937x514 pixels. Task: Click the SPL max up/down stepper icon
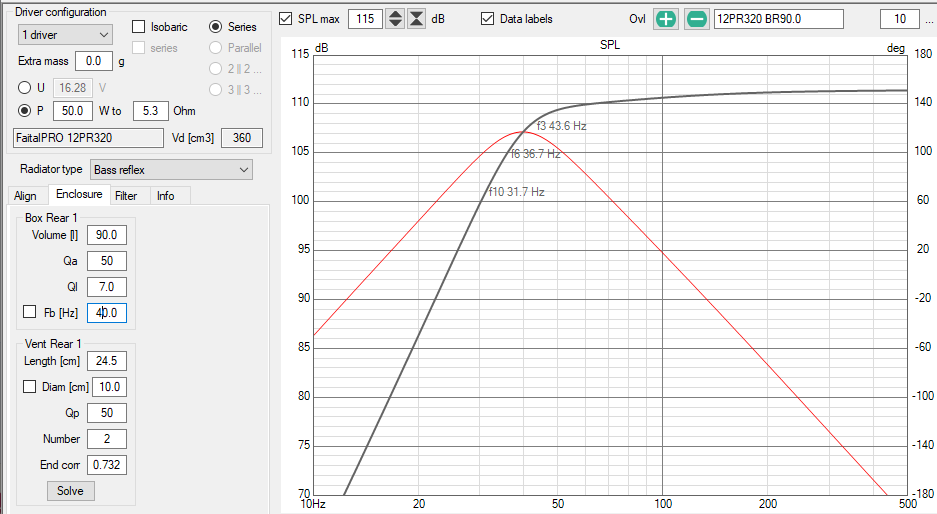(x=395, y=19)
